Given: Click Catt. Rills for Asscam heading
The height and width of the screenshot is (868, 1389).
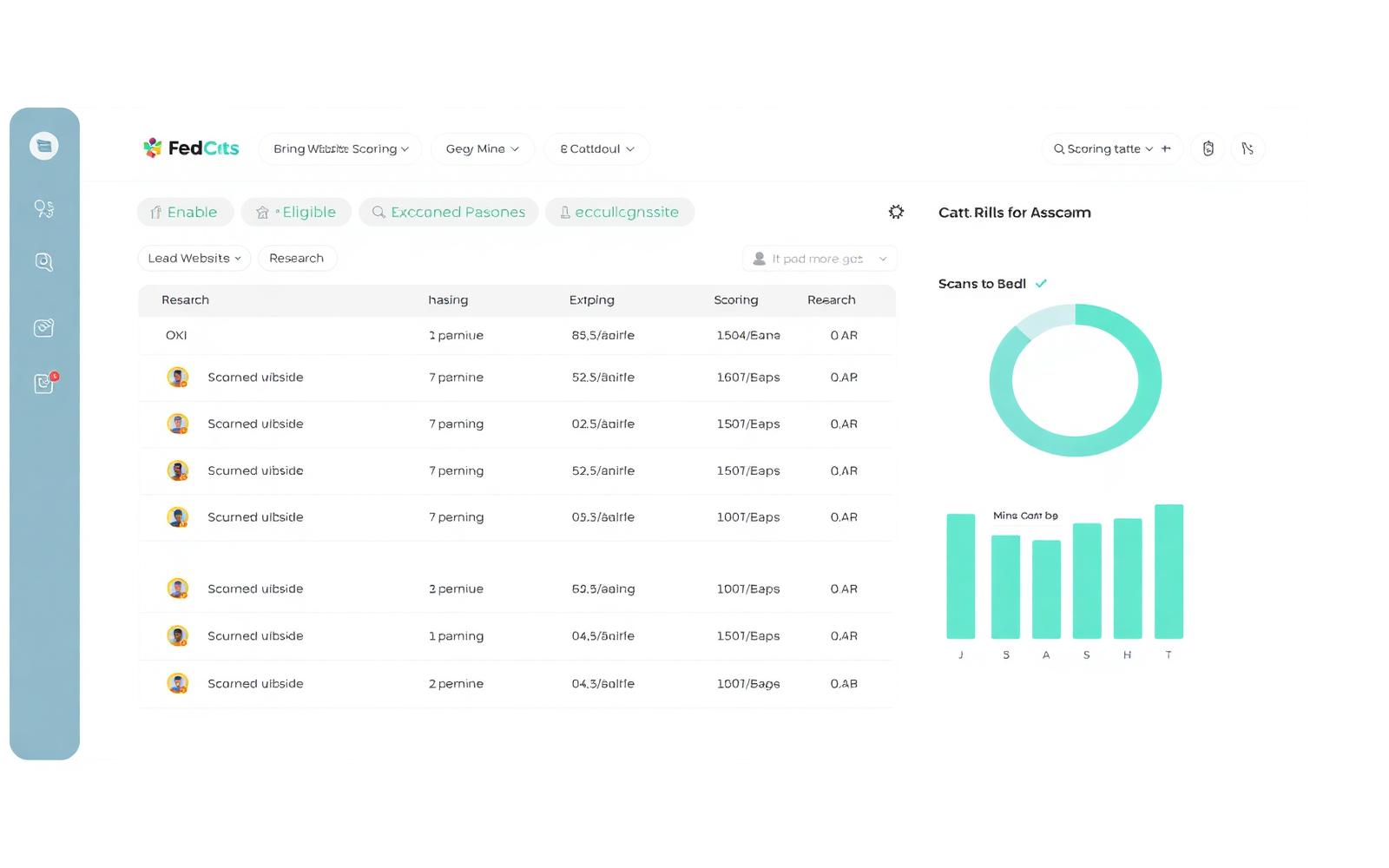Looking at the screenshot, I should tap(1015, 213).
